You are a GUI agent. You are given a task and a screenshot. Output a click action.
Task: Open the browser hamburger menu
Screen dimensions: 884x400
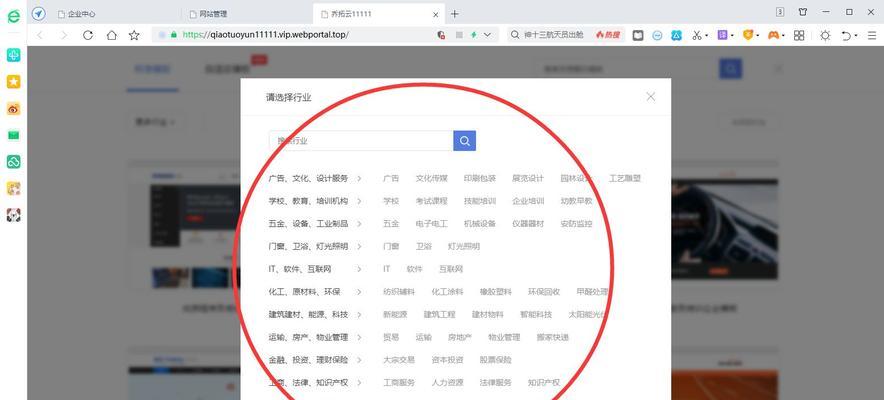click(872, 35)
